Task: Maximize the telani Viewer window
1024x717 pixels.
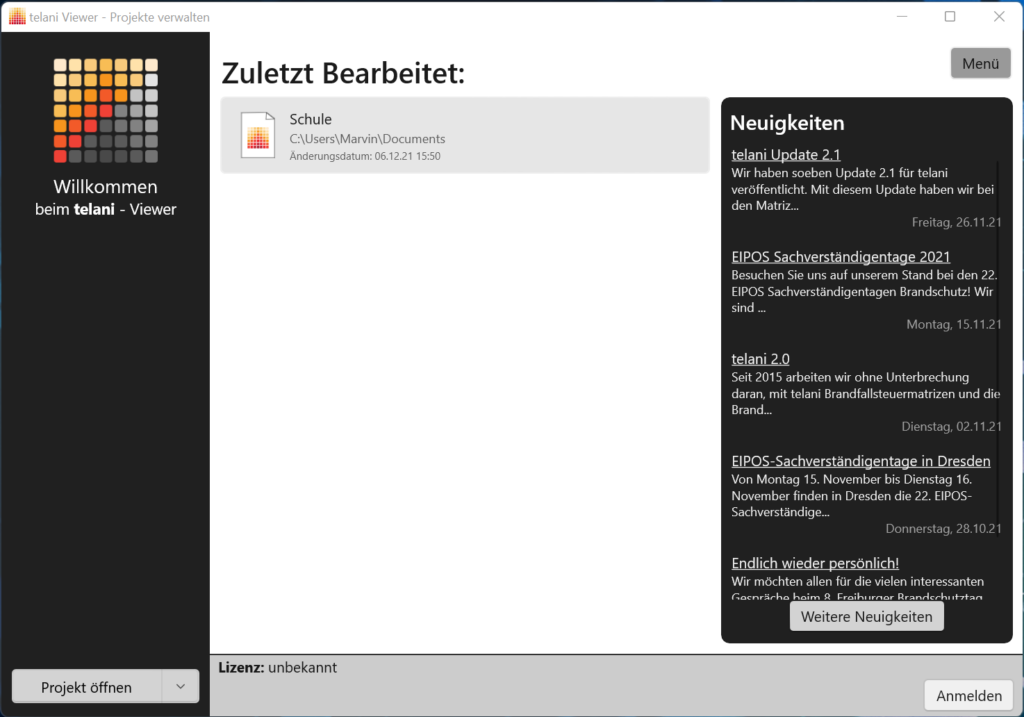Action: tap(950, 16)
